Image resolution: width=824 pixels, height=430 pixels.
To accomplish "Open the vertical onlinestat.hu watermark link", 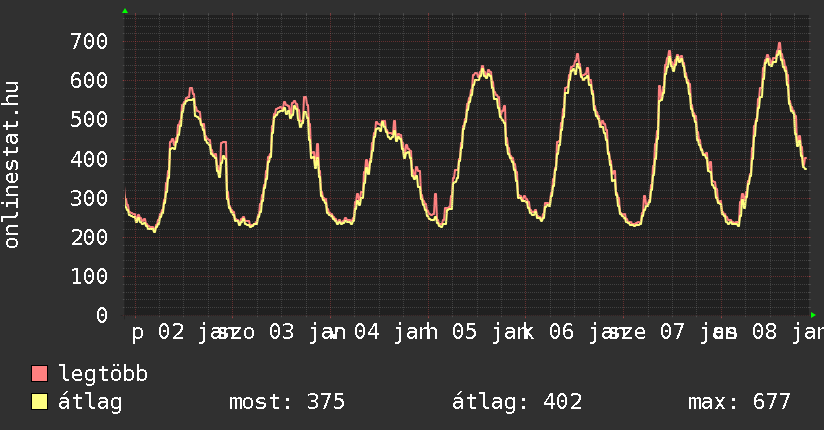I will (12, 165).
